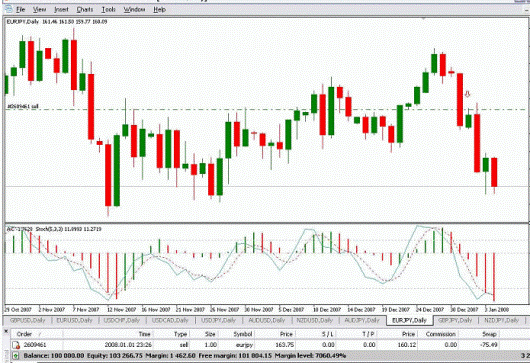
Task: Click the green balance row icon
Action: (x=15, y=356)
